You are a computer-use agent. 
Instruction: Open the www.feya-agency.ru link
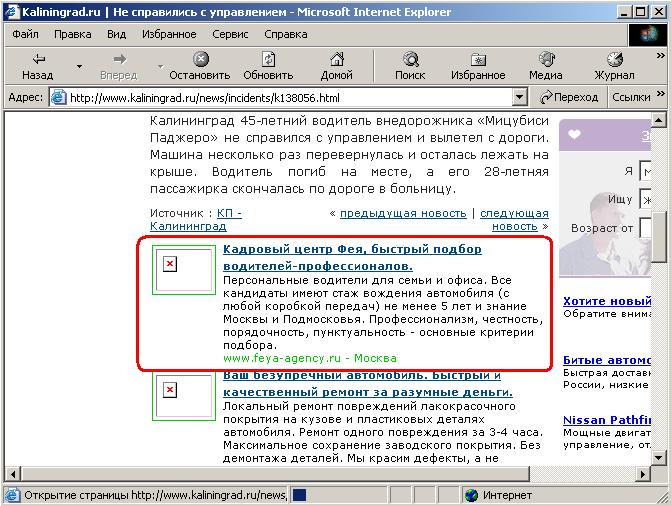[x=281, y=357]
